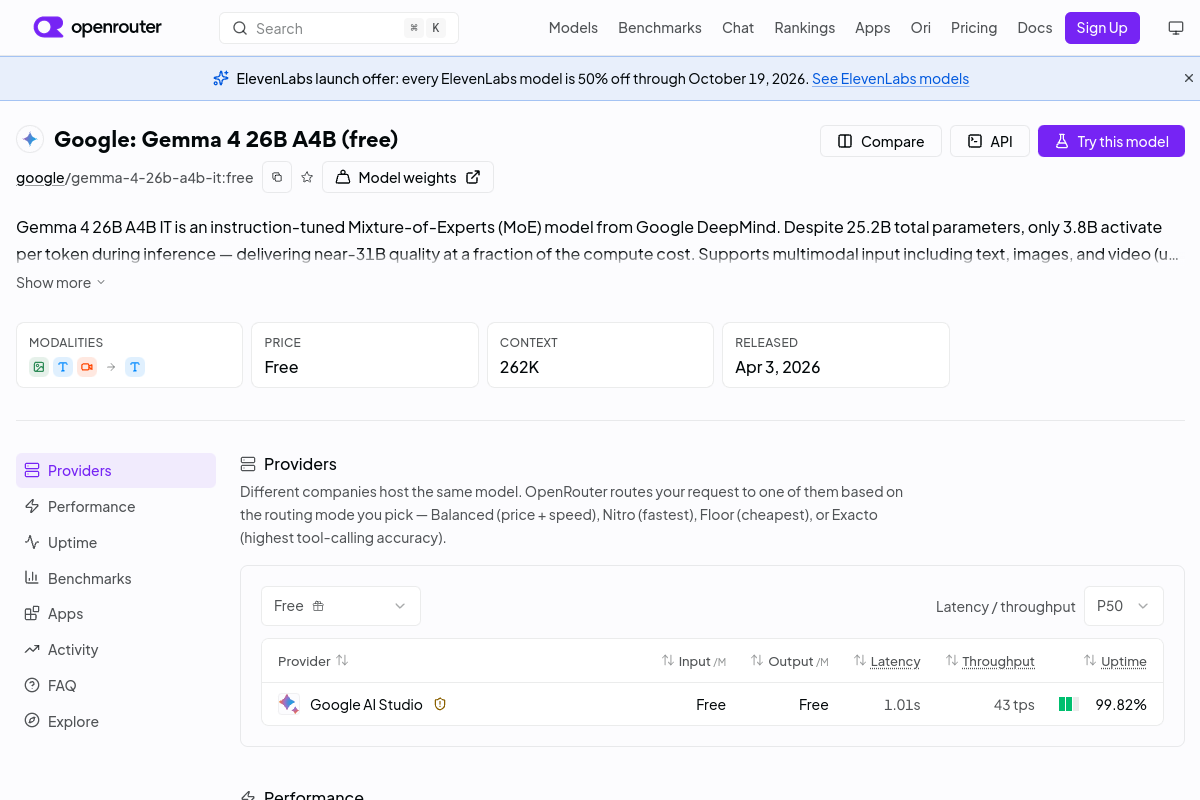Image resolution: width=1200 pixels, height=800 pixels.
Task: Select Providers in the sidebar
Action: pos(116,470)
